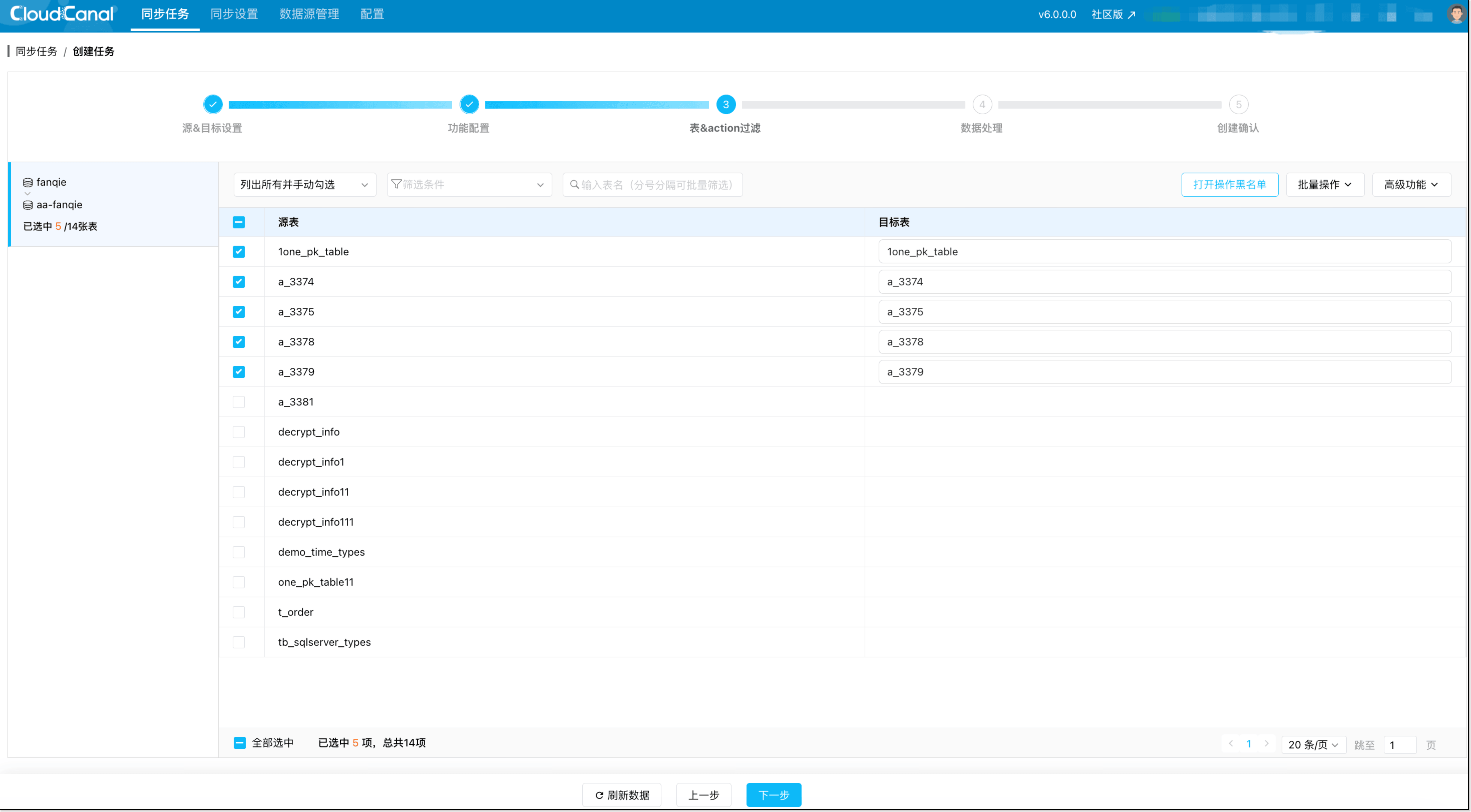Open the 配置 tab
This screenshot has height=812, width=1471.
pyautogui.click(x=372, y=14)
